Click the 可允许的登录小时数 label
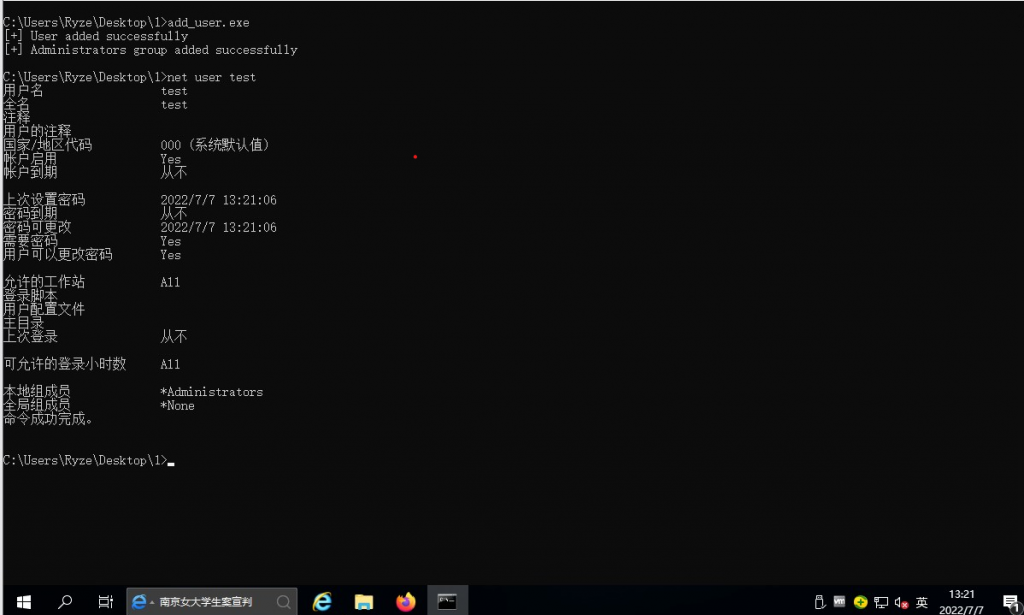Image resolution: width=1024 pixels, height=615 pixels. [x=65, y=364]
